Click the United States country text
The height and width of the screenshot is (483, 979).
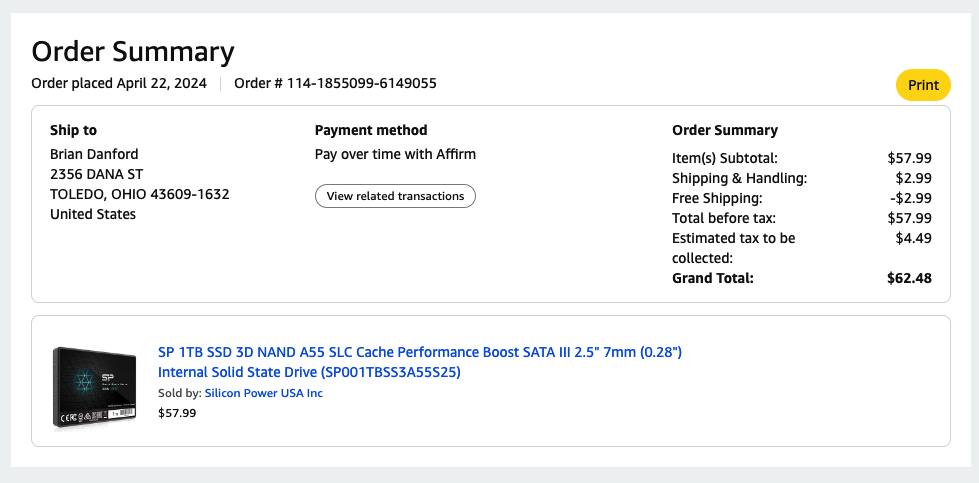[x=93, y=214]
